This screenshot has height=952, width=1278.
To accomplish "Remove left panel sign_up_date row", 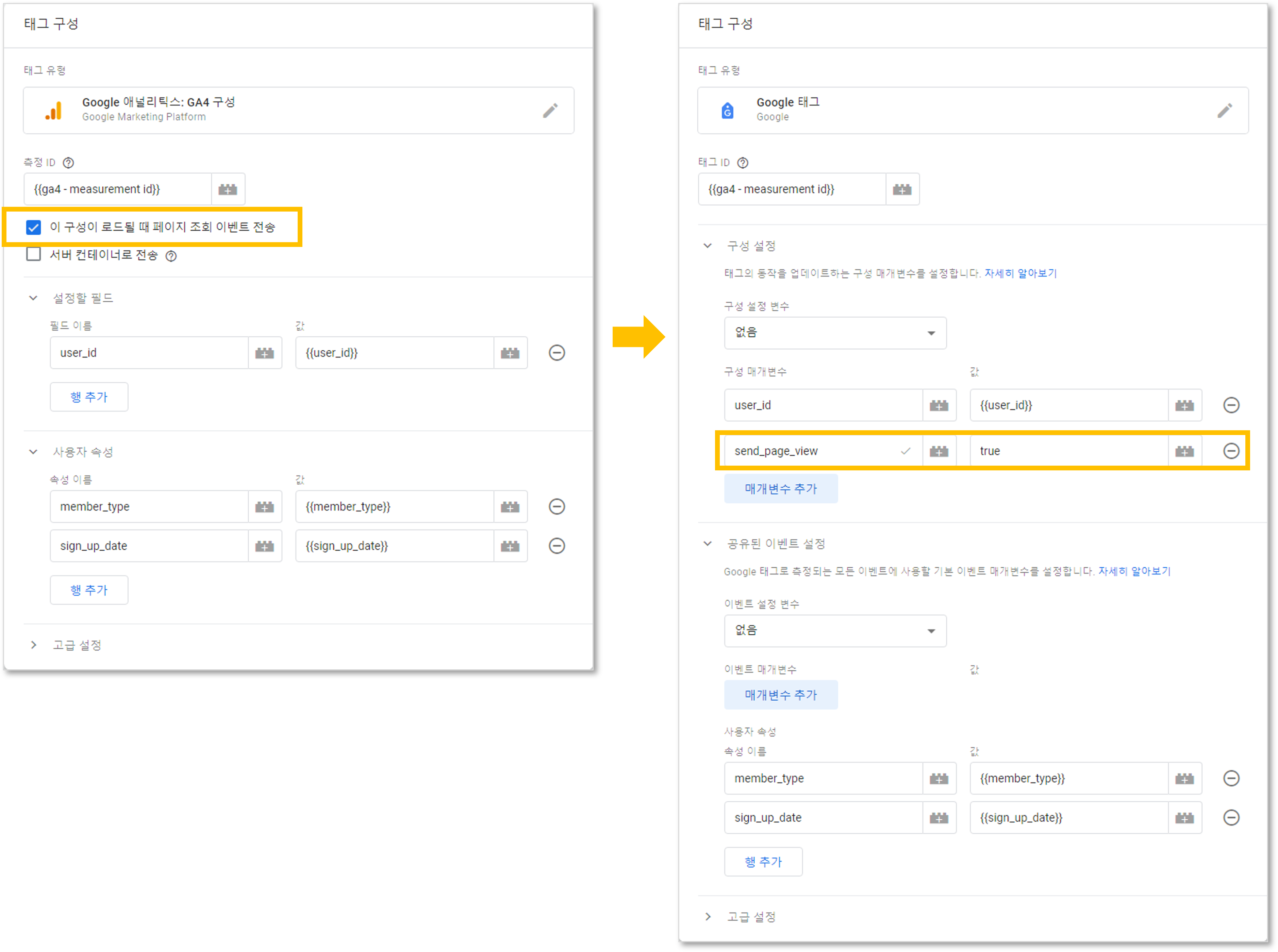I will [557, 546].
